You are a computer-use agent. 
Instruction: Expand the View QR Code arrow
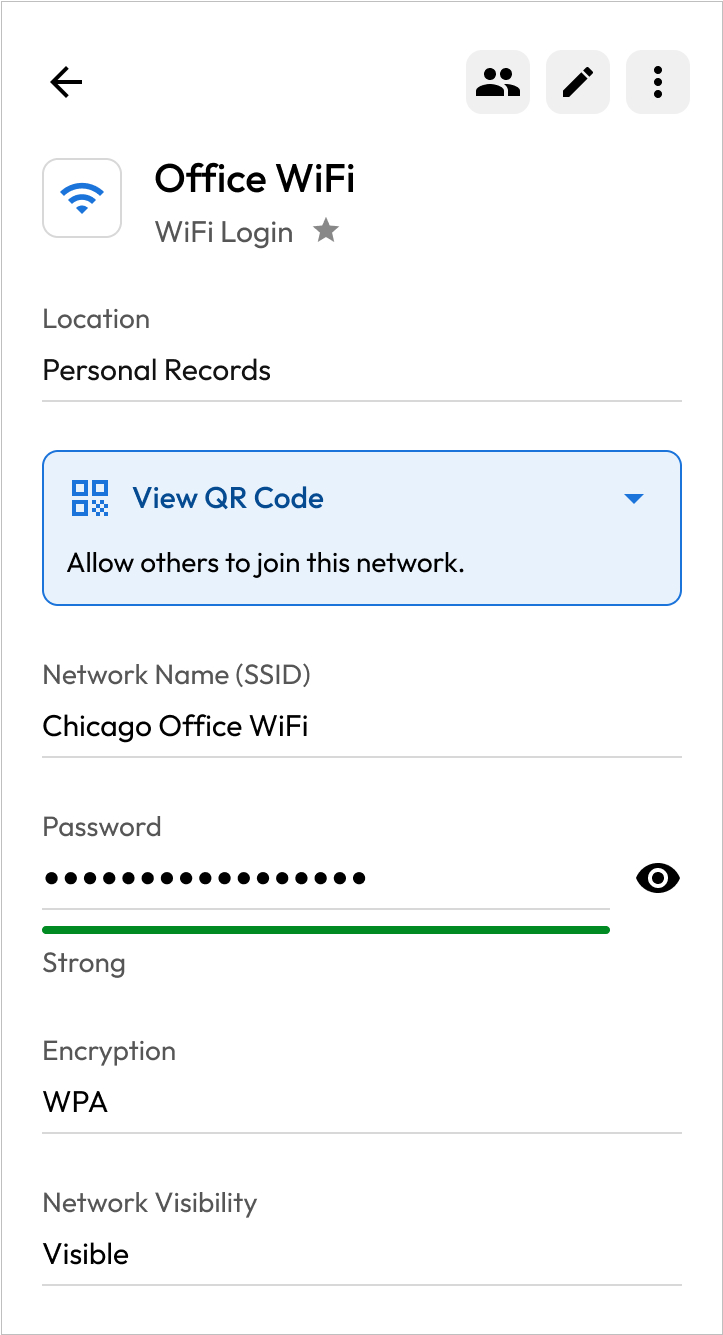point(633,498)
